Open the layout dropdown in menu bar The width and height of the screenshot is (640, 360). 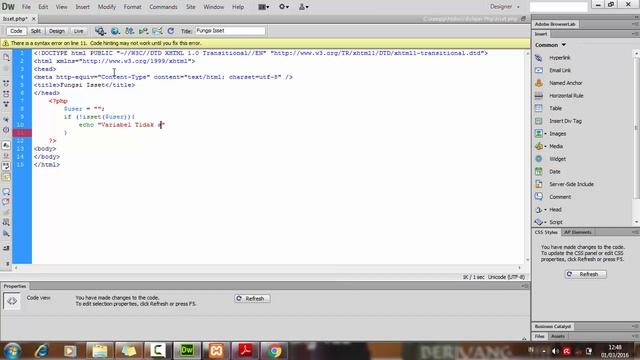[264, 7]
